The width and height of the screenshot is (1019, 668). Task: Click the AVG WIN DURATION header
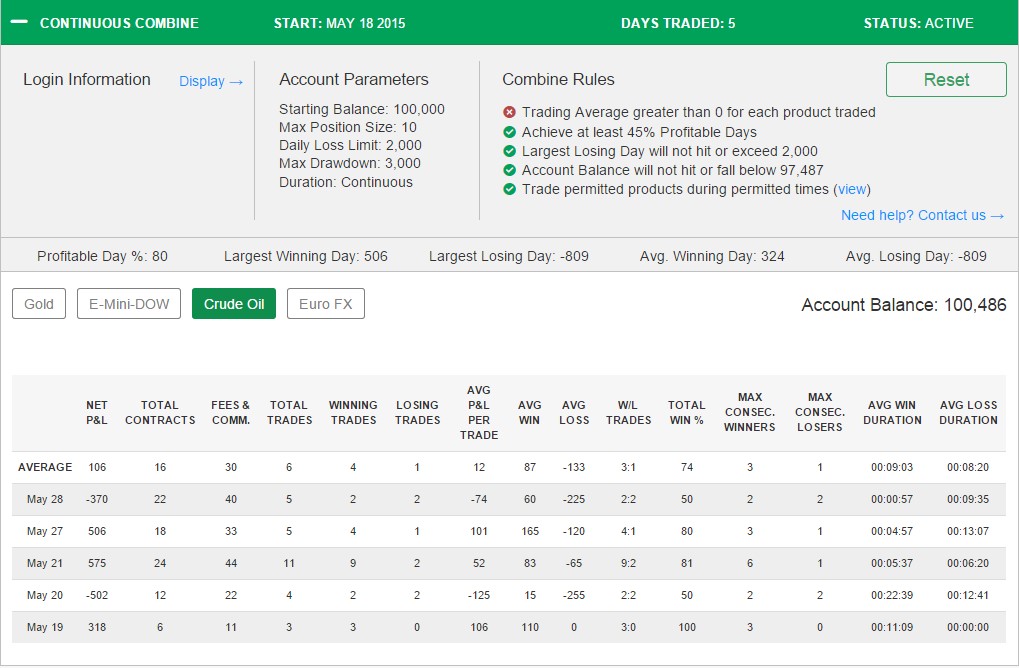tap(892, 413)
